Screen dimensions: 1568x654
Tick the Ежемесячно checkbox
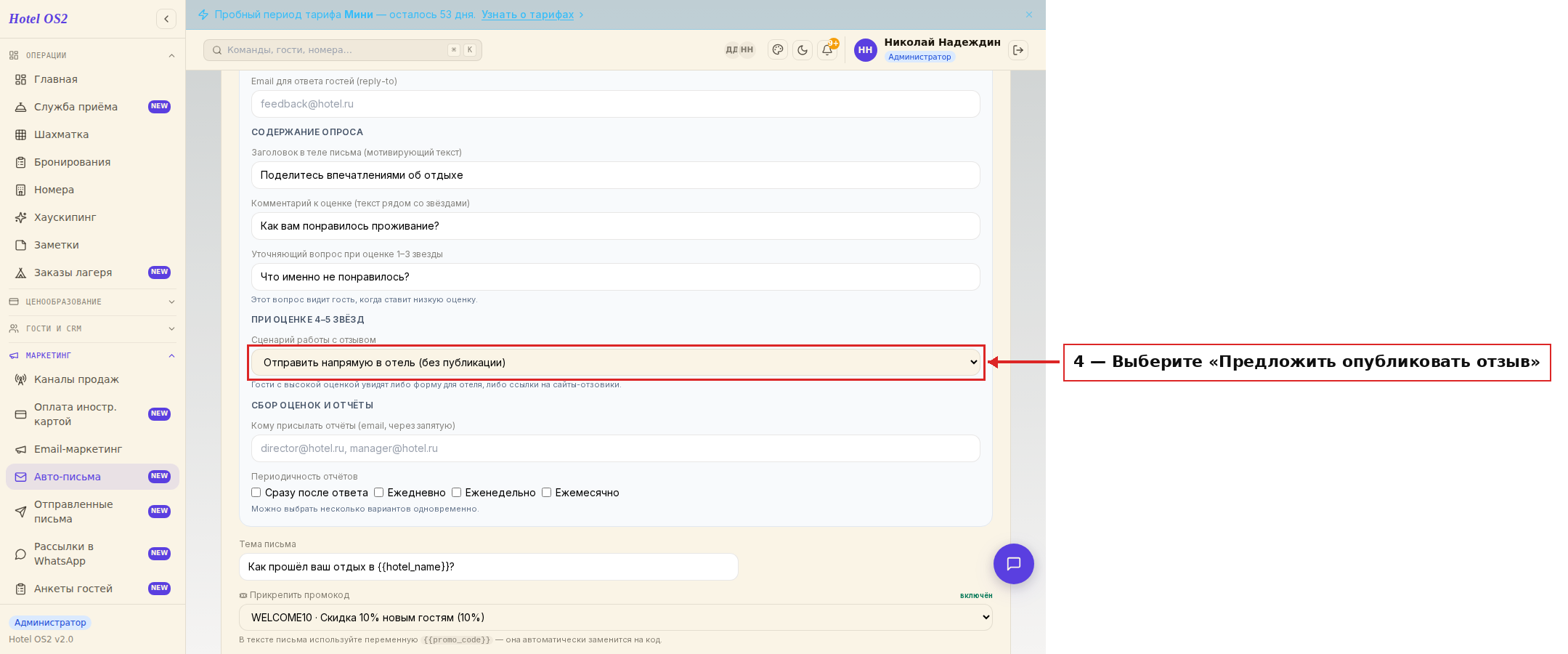point(546,493)
